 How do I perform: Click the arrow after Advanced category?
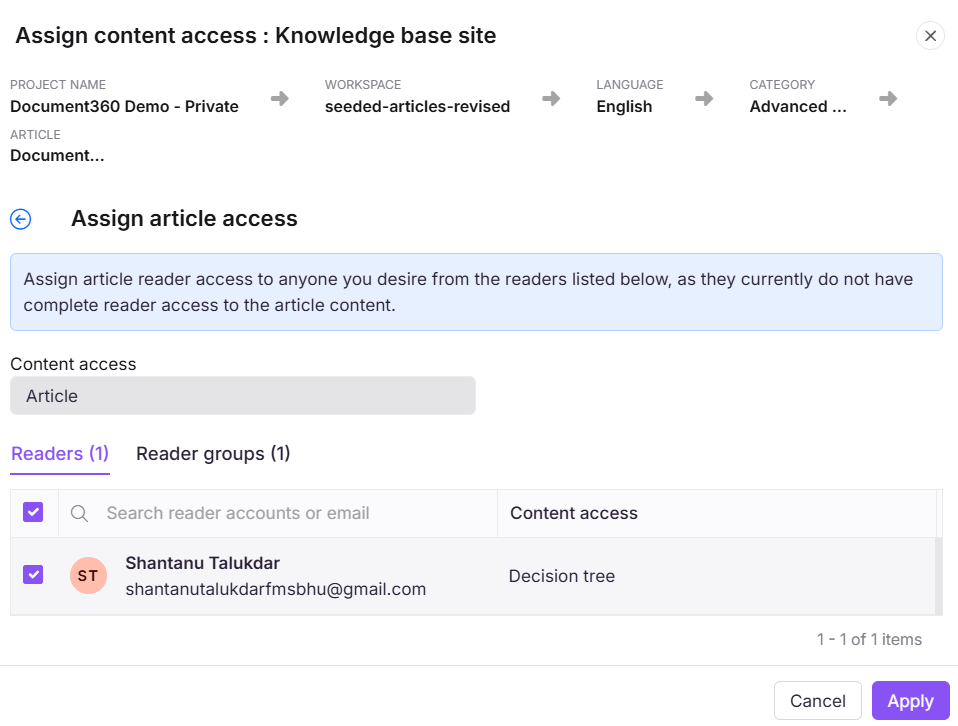click(x=888, y=98)
